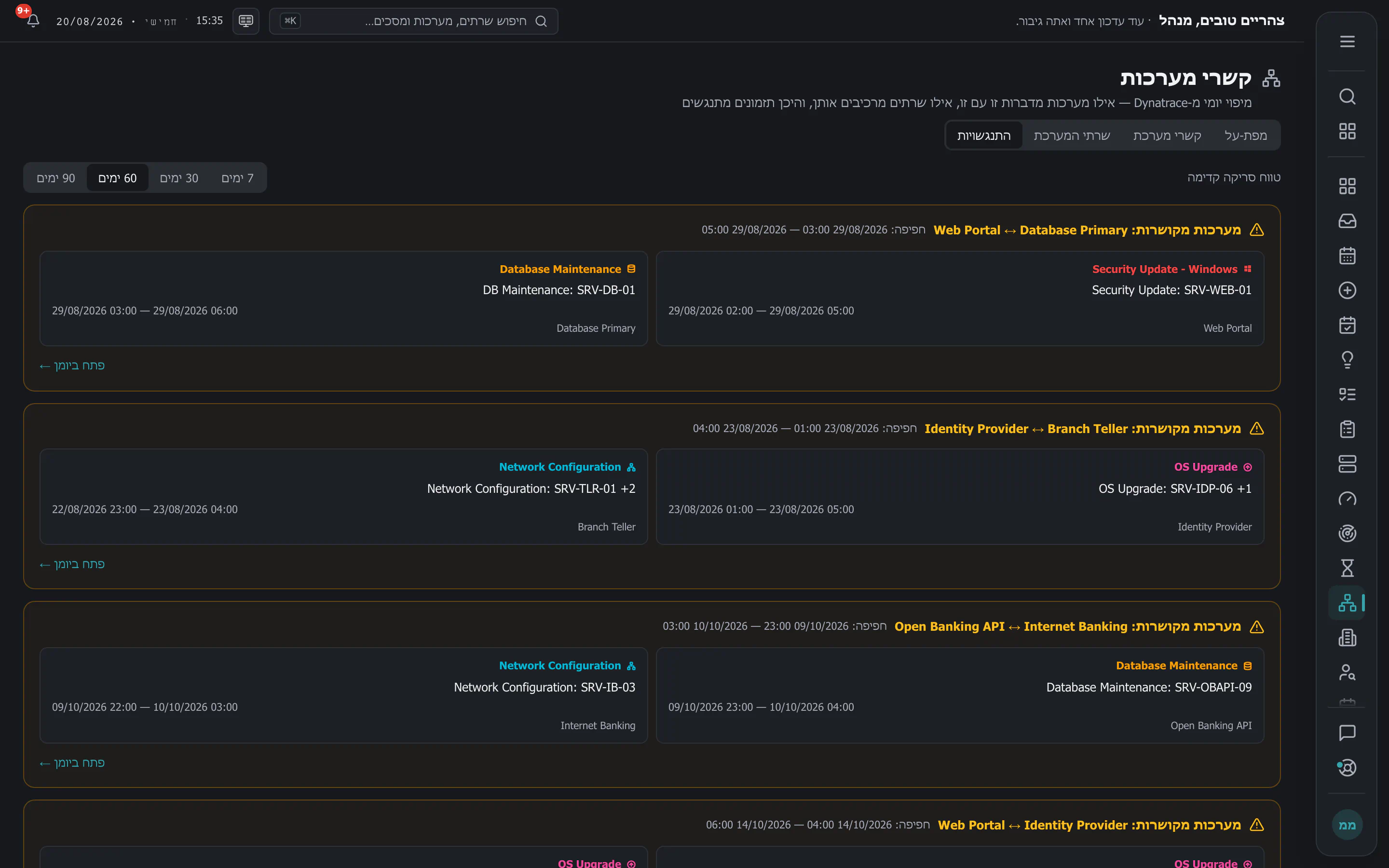Open calendar link in Web Portal ↔ Database Primary card

[72, 366]
